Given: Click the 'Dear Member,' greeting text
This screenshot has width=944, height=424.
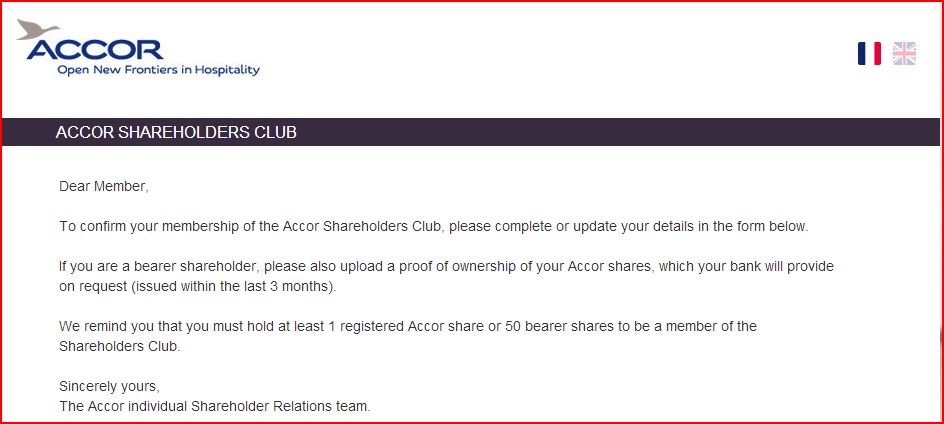Looking at the screenshot, I should point(103,186).
